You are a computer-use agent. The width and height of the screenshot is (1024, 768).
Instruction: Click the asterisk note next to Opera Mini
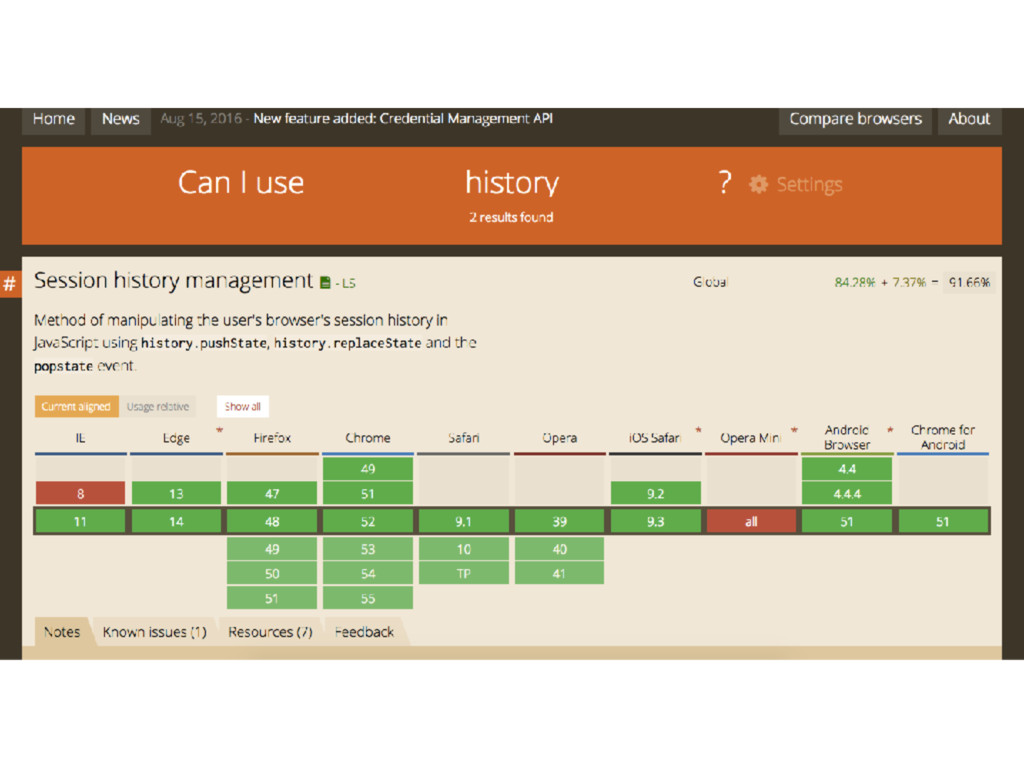click(x=794, y=430)
